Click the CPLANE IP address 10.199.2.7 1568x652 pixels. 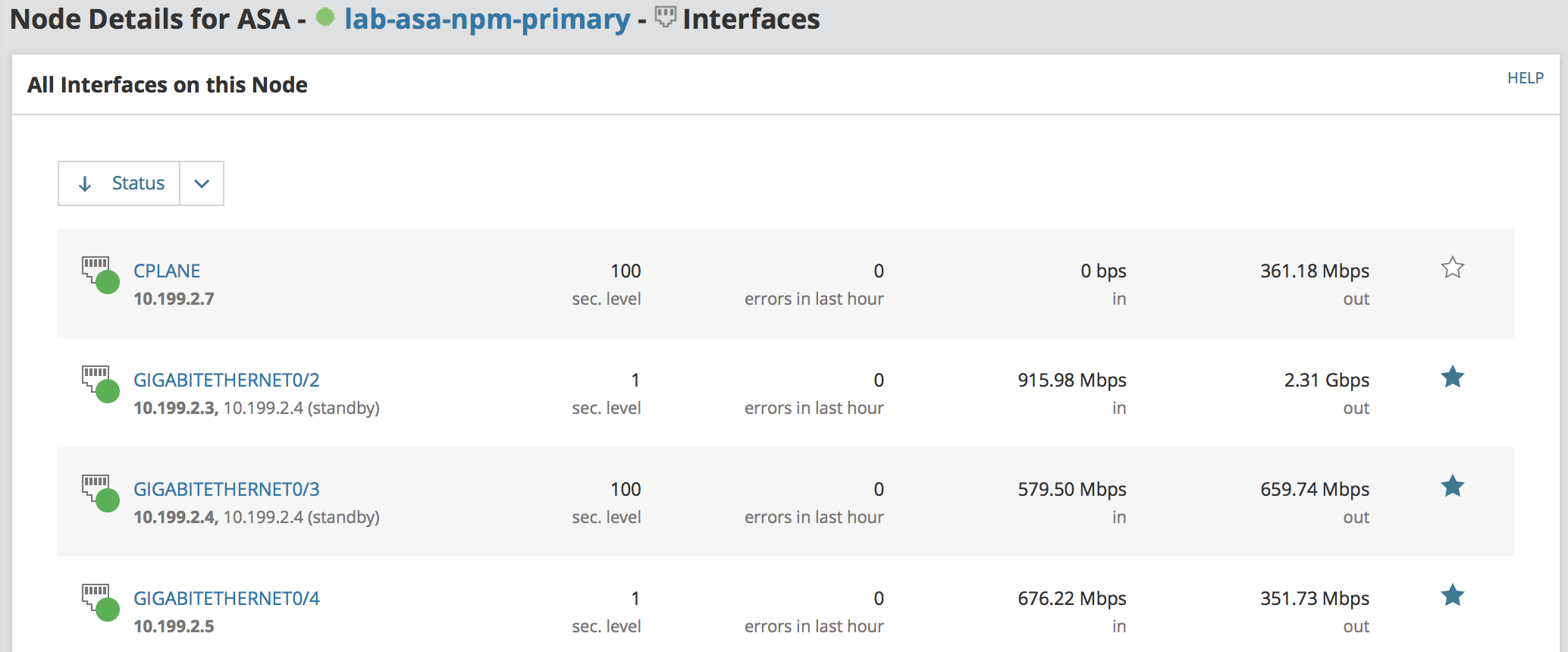(x=174, y=299)
